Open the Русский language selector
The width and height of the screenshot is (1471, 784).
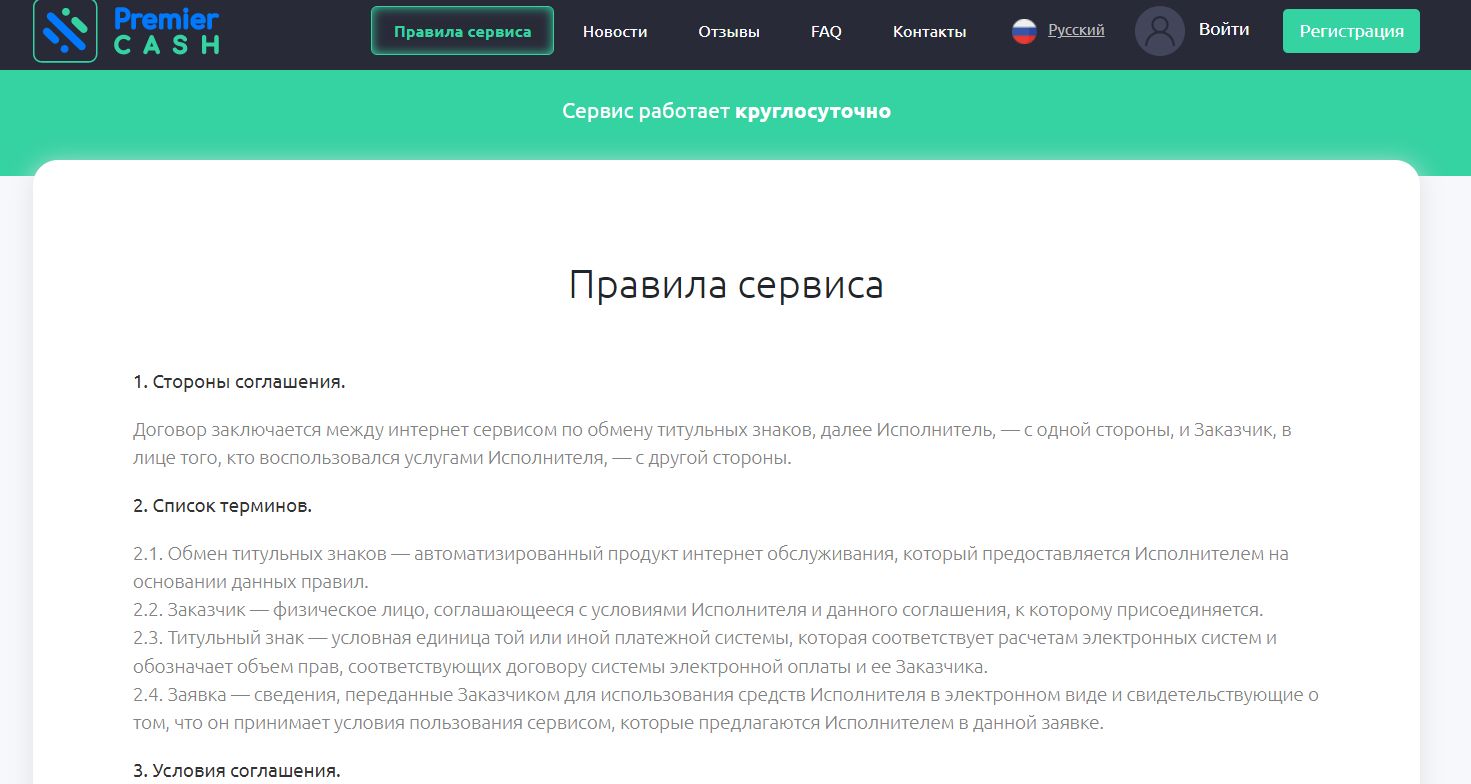point(1076,30)
